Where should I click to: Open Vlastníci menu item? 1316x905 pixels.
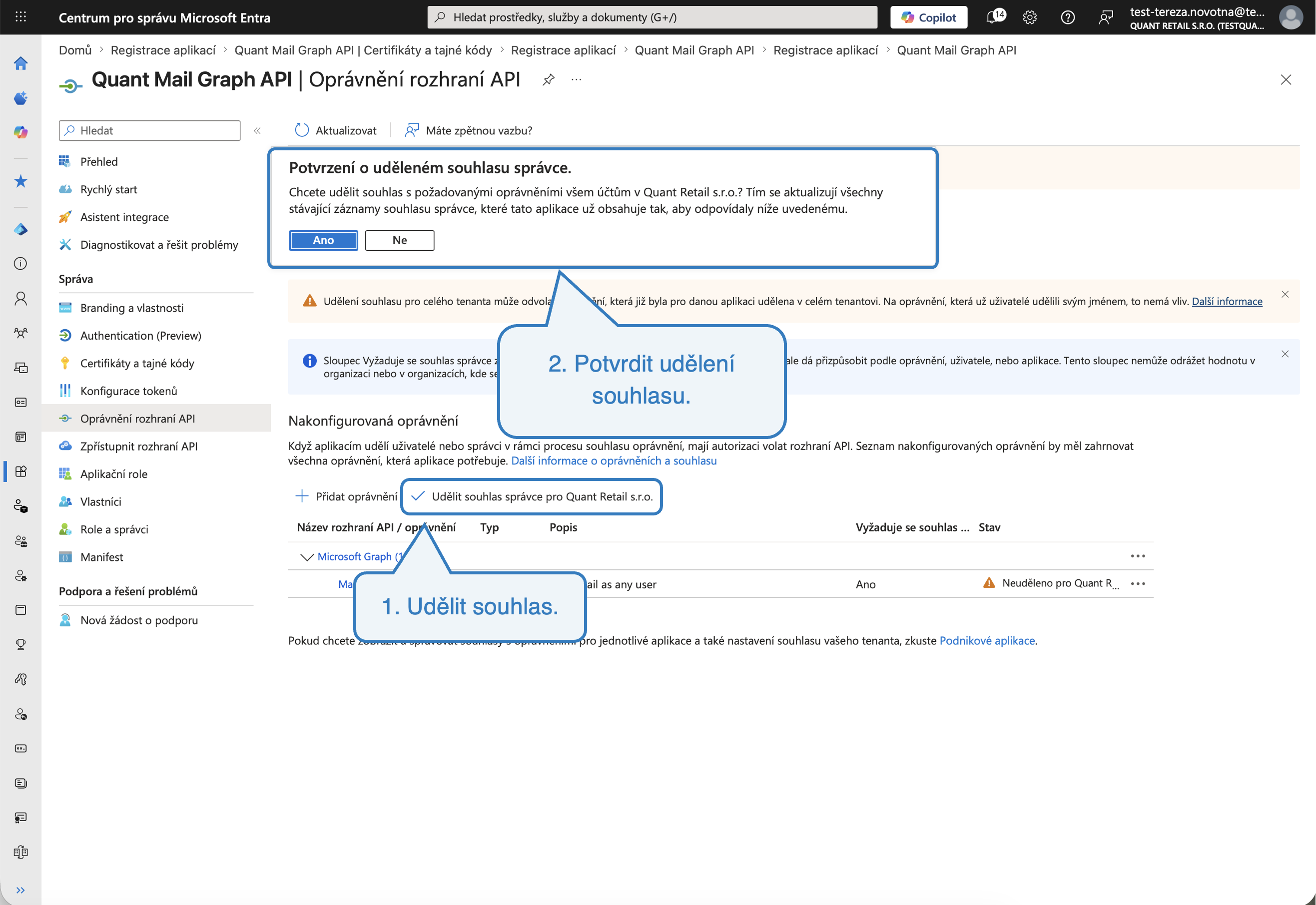(100, 502)
